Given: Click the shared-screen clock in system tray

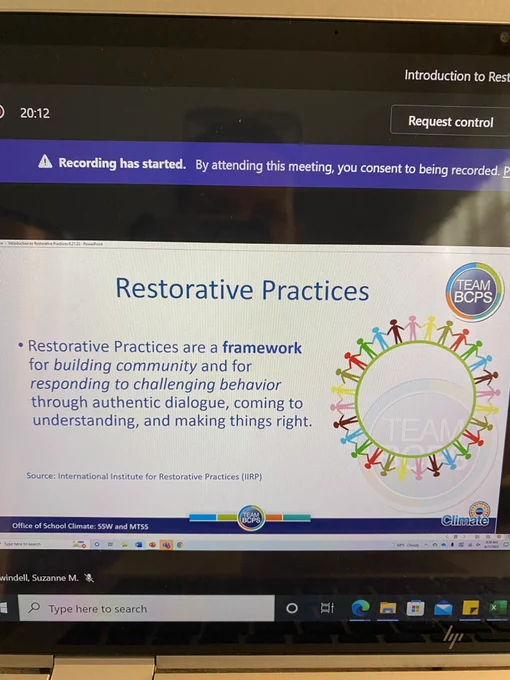Looking at the screenshot, I should click(x=491, y=544).
